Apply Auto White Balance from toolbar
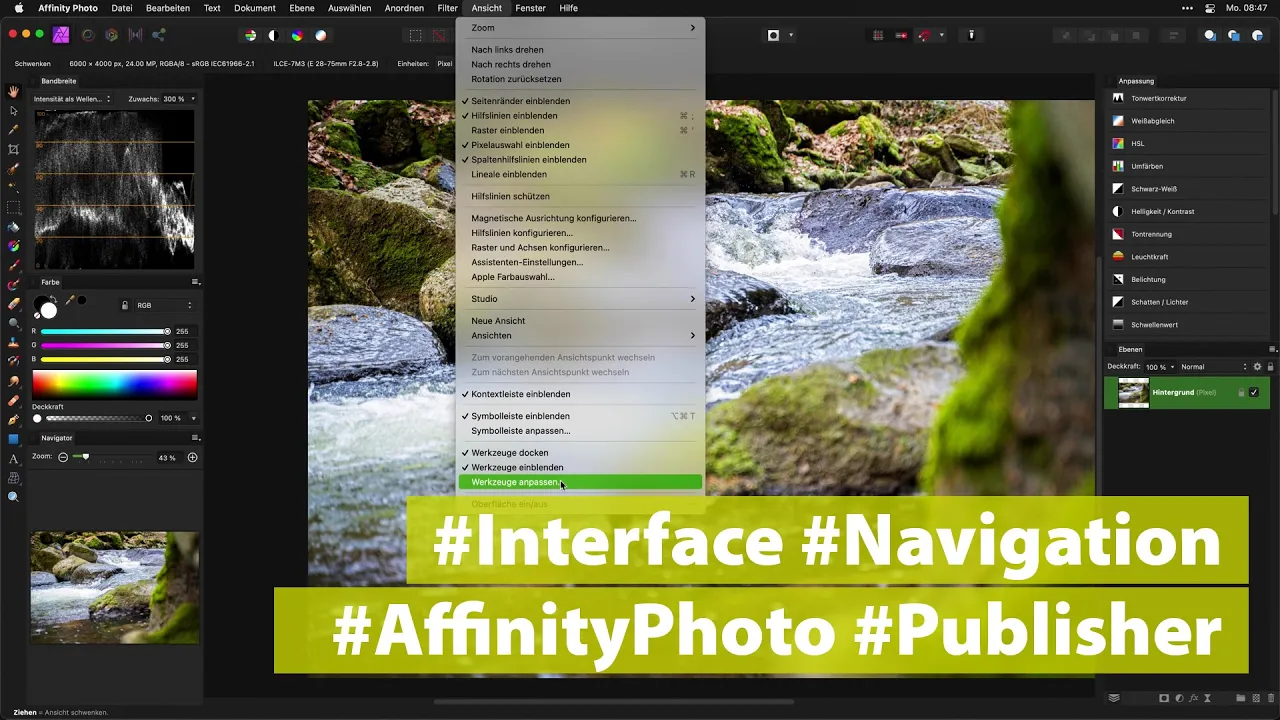The image size is (1280, 720). [321, 35]
